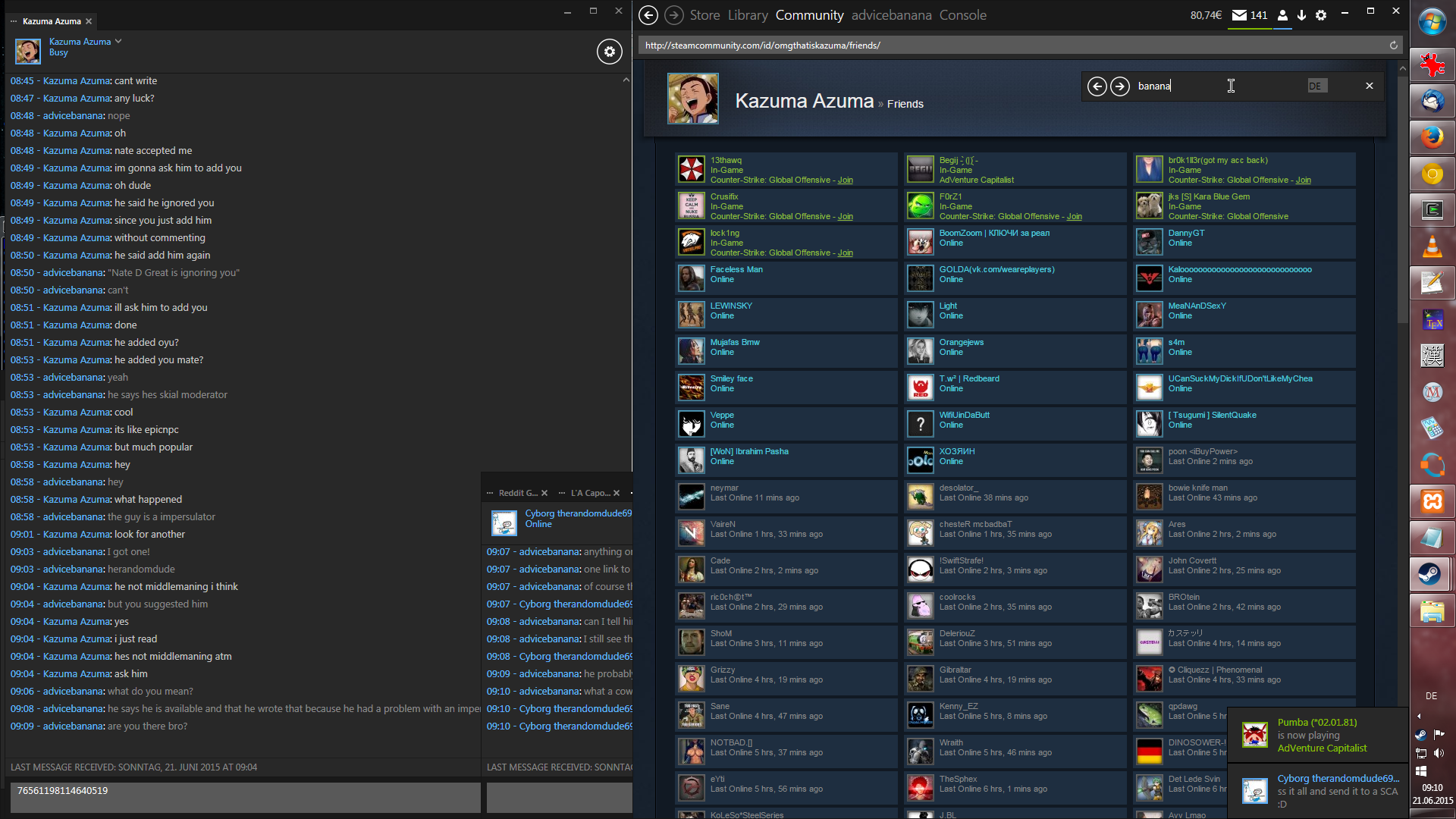Open the Library menu
This screenshot has width=1456, height=819.
click(x=748, y=15)
